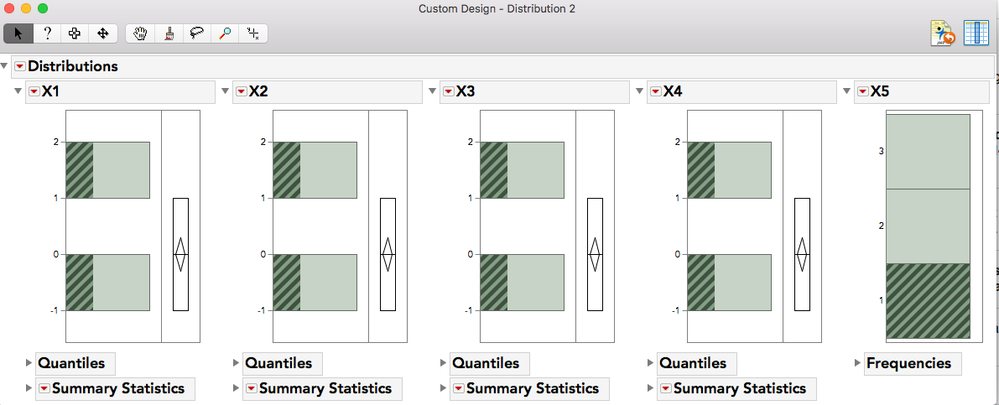Expand the X5 Frequencies section
Viewport: 999px width, 405px height.
(857, 363)
